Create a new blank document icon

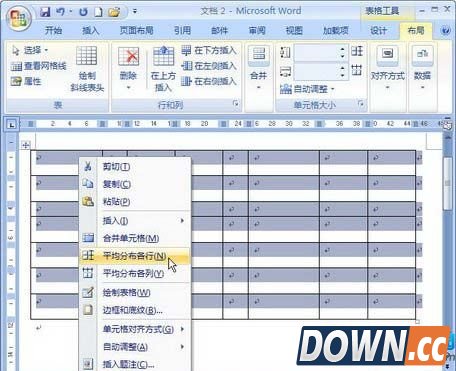coord(98,12)
